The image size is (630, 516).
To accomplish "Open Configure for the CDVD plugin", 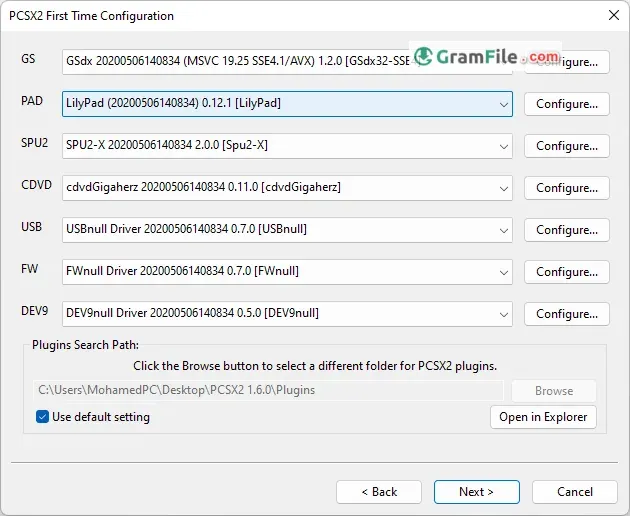I will (567, 188).
